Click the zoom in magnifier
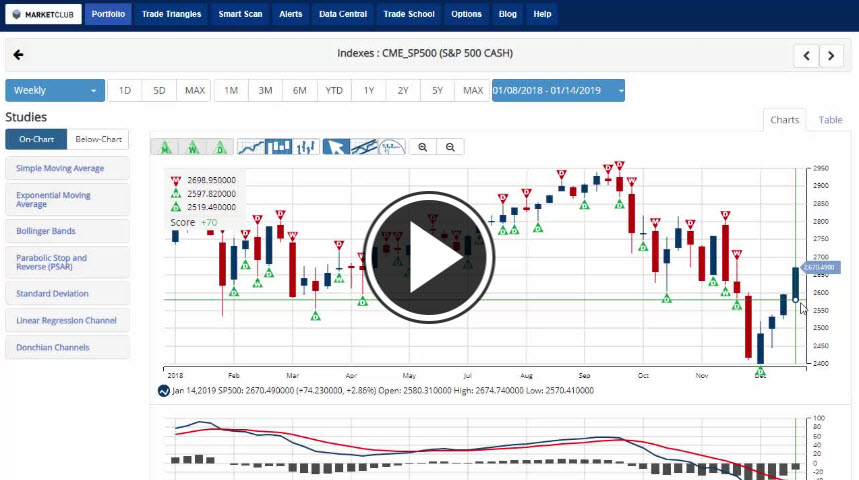859x480 pixels. 423,147
